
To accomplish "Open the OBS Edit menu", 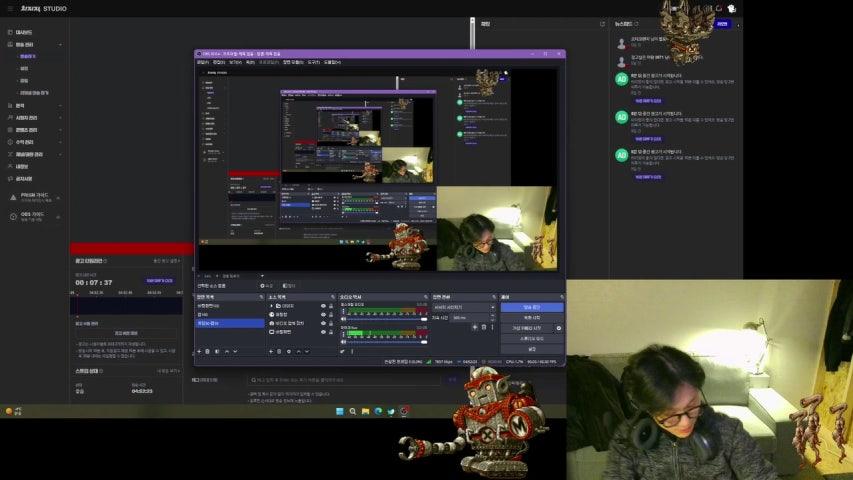I will [x=219, y=62].
